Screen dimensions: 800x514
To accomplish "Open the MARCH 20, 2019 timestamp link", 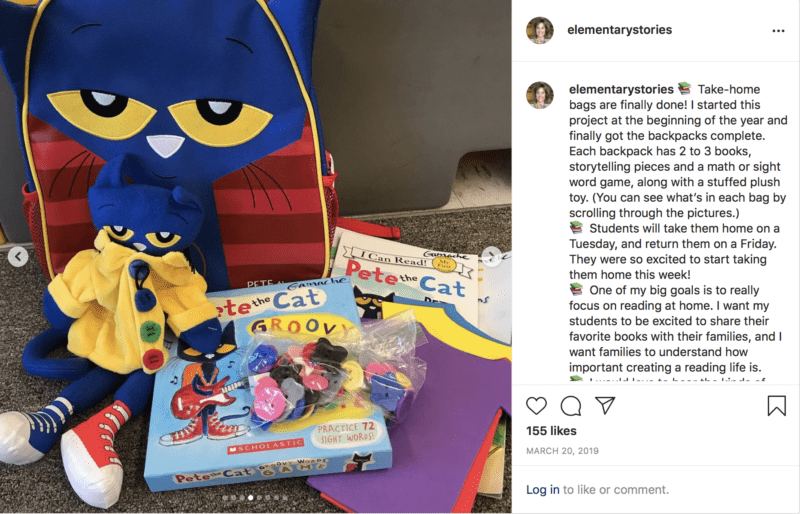I will click(562, 451).
